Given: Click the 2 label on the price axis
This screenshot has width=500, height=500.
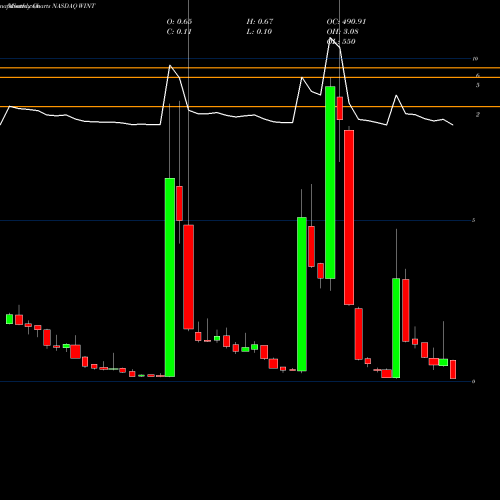Looking at the screenshot, I should pos(477,115).
